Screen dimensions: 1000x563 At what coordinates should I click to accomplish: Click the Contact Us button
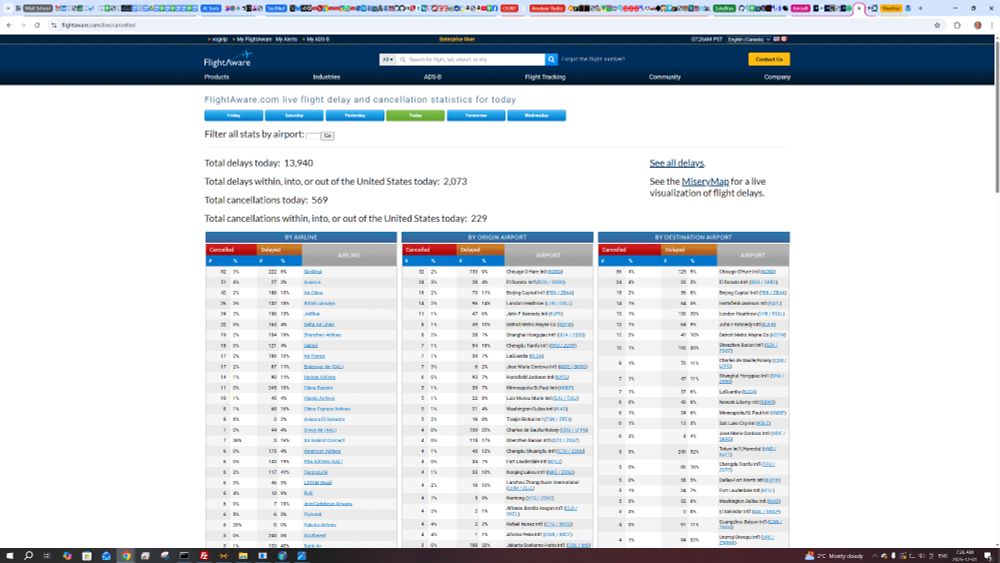click(769, 59)
